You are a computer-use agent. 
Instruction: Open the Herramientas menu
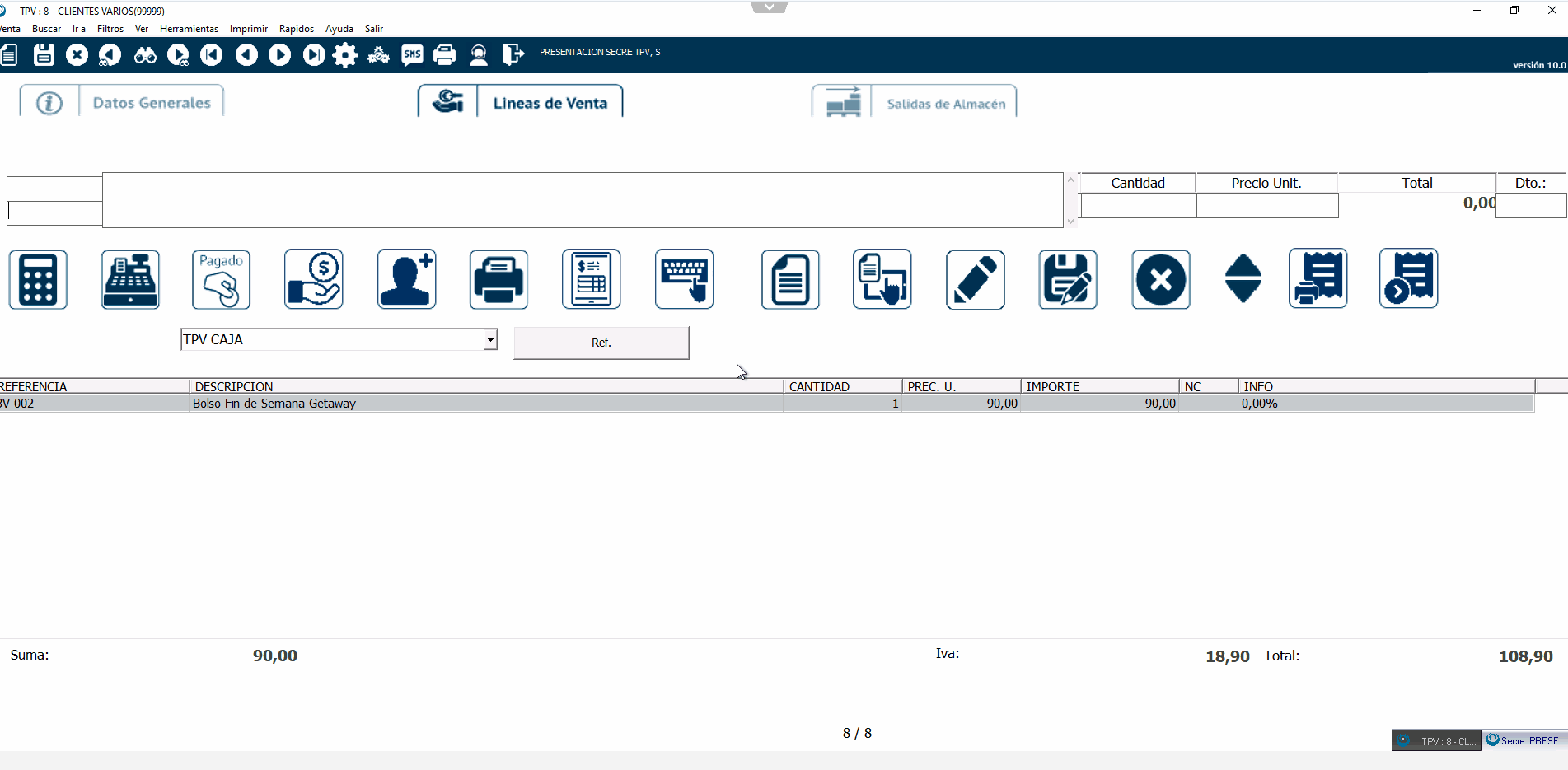189,29
